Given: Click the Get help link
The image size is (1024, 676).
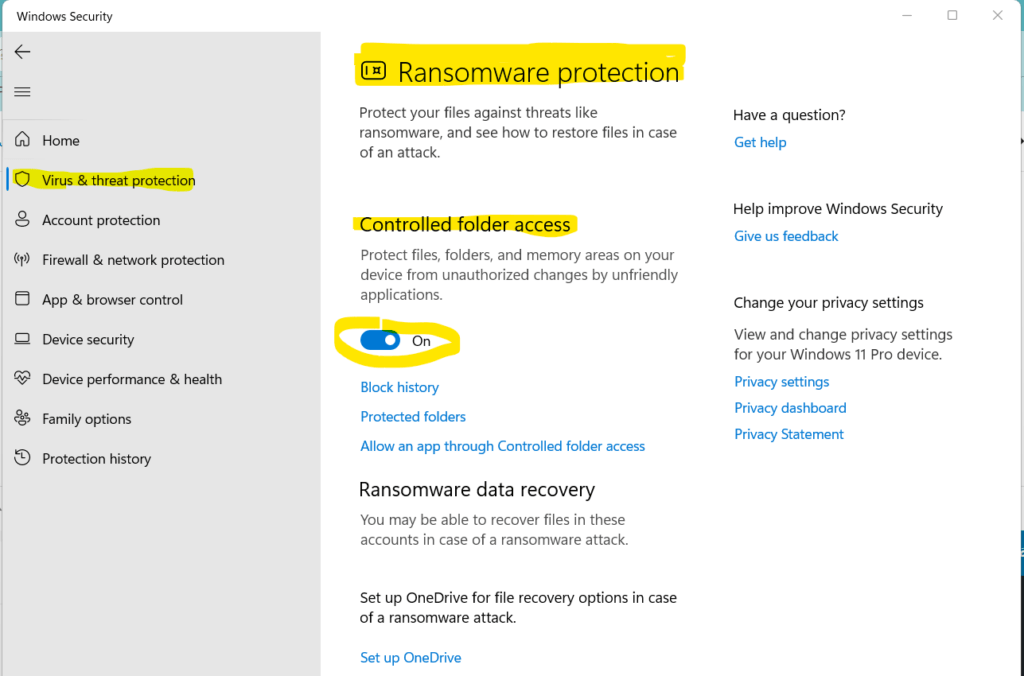Looking at the screenshot, I should click(760, 142).
